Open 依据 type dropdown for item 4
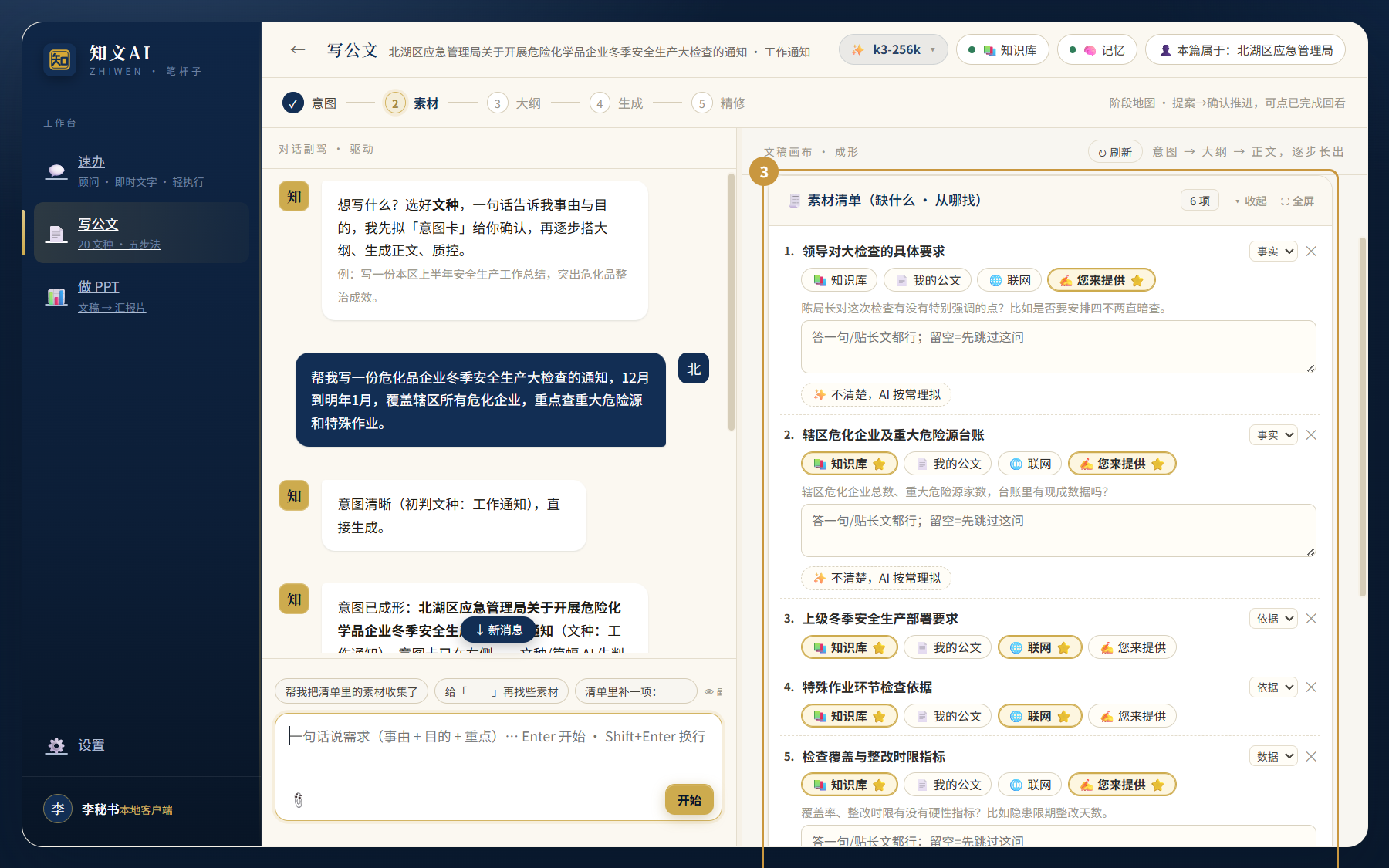This screenshot has height=868, width=1389. click(1273, 687)
